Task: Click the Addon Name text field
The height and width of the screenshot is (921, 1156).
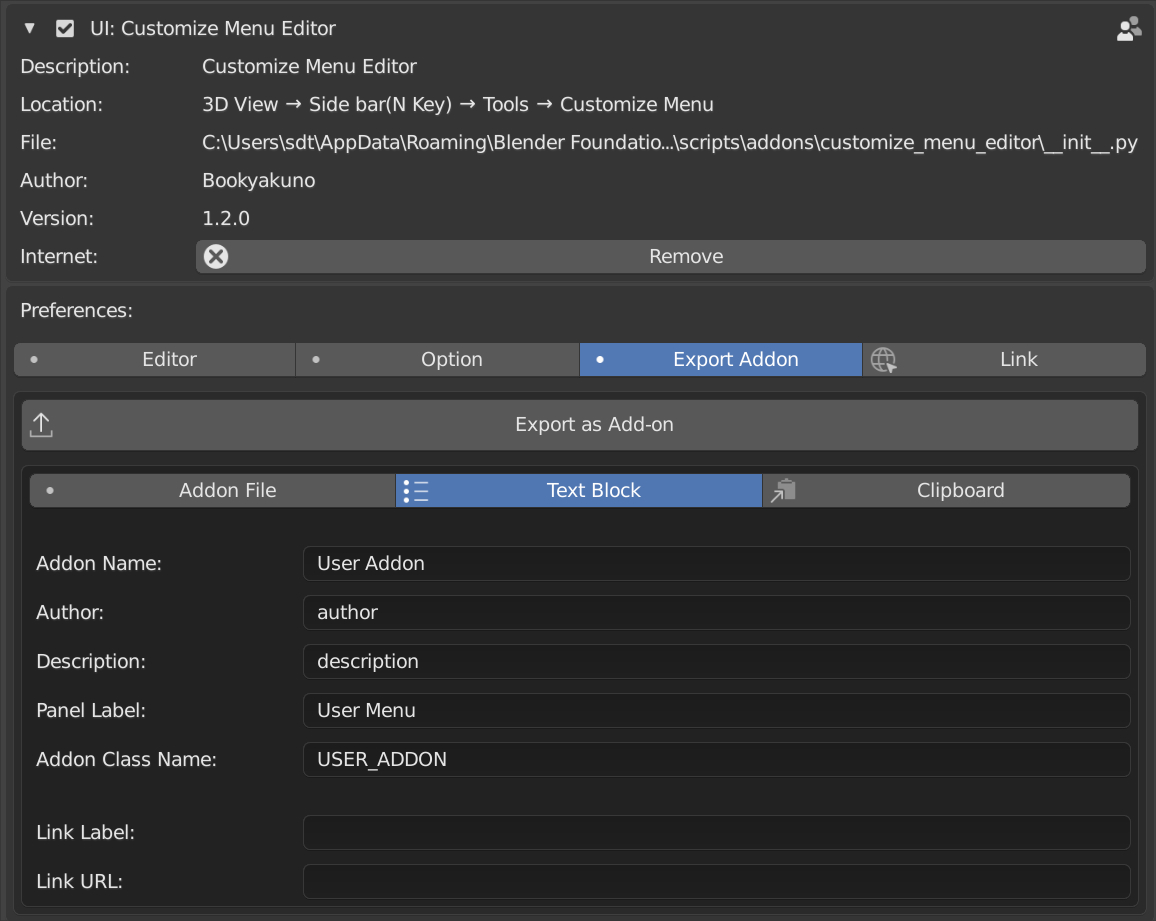Action: [x=716, y=564]
